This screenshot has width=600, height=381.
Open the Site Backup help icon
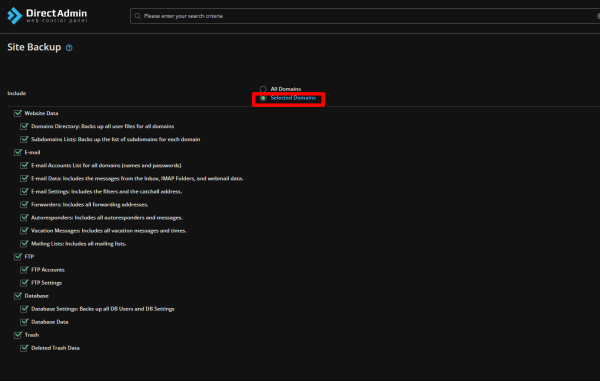[x=69, y=48]
